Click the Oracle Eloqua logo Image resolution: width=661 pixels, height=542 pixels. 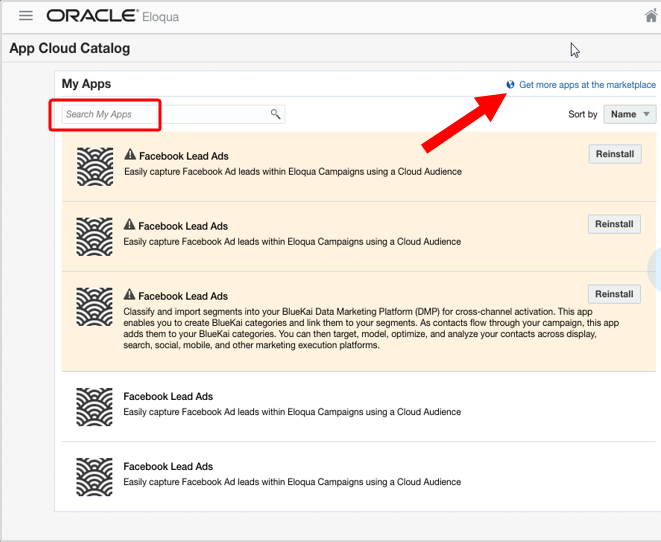click(113, 16)
